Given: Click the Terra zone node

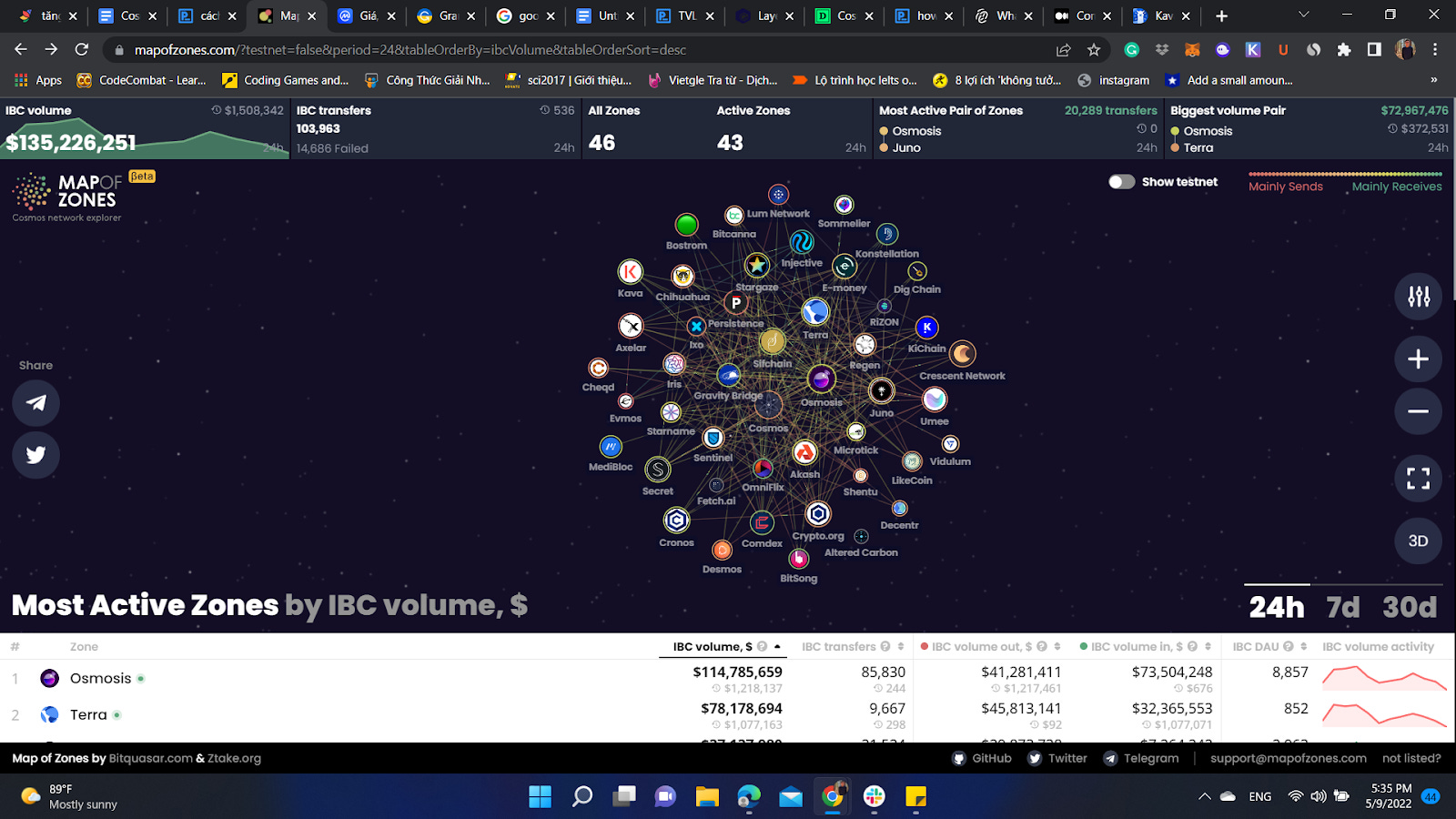Looking at the screenshot, I should click(x=815, y=312).
